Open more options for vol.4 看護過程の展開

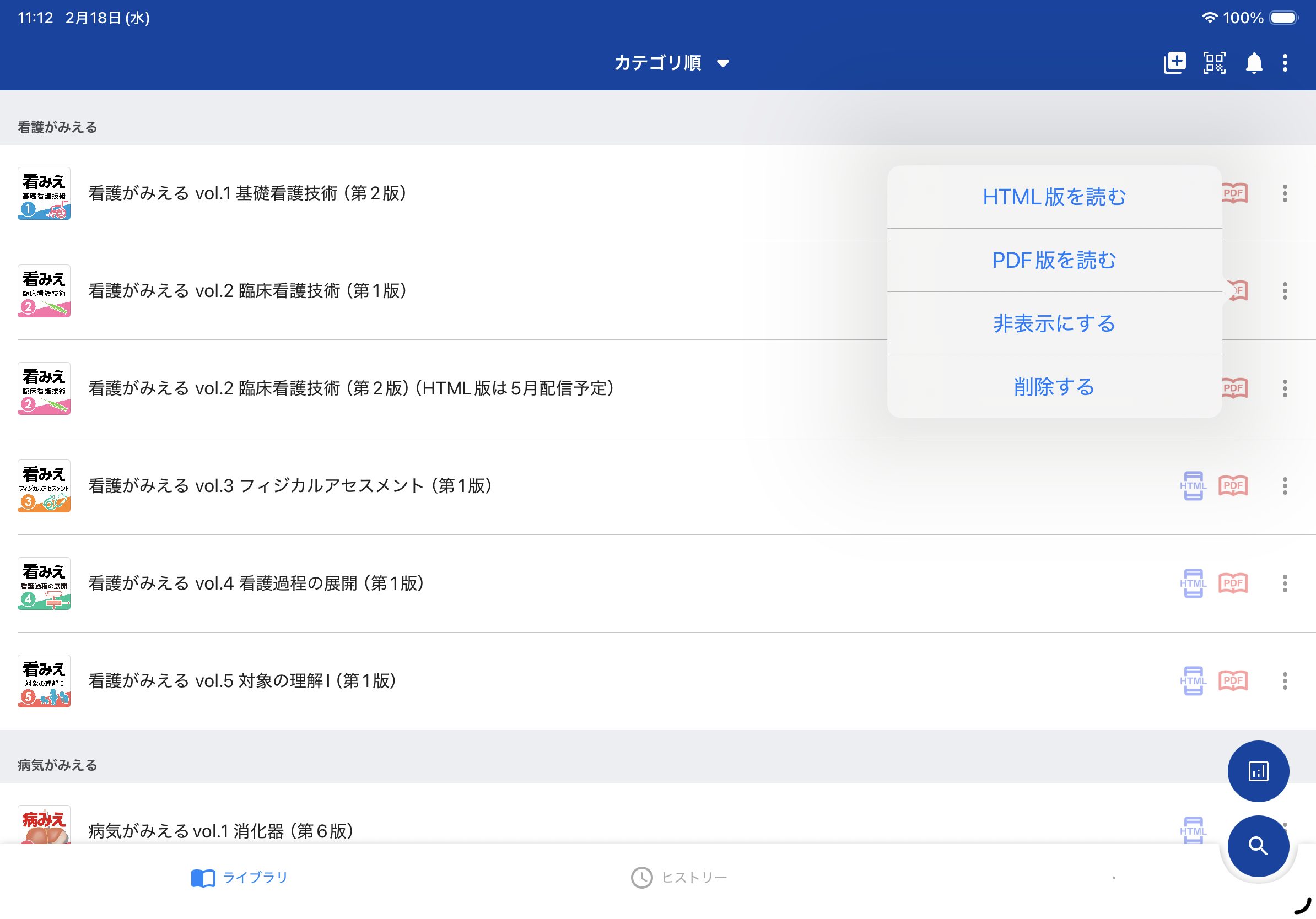coord(1285,583)
